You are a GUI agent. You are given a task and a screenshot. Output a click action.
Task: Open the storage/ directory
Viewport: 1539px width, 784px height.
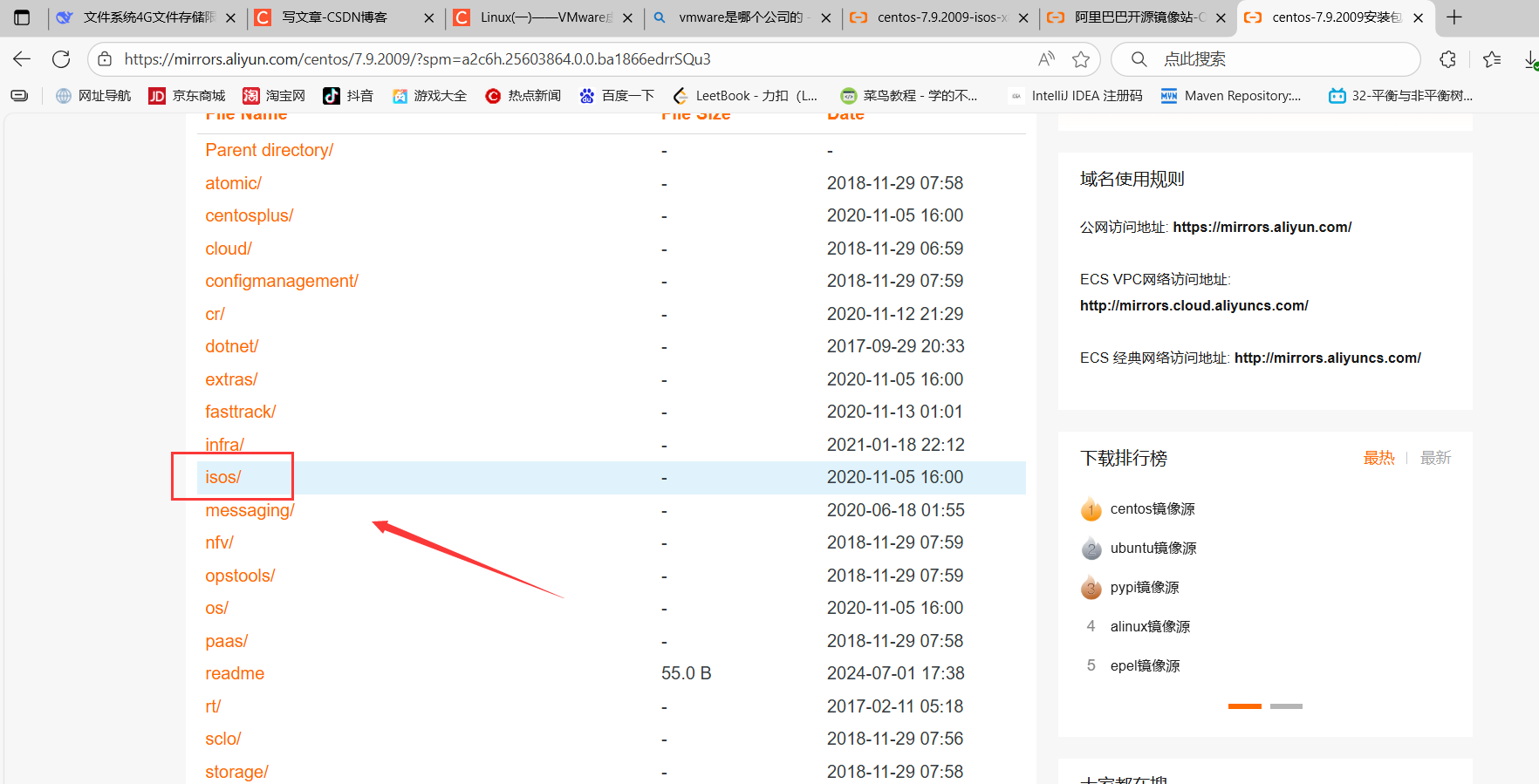click(236, 772)
